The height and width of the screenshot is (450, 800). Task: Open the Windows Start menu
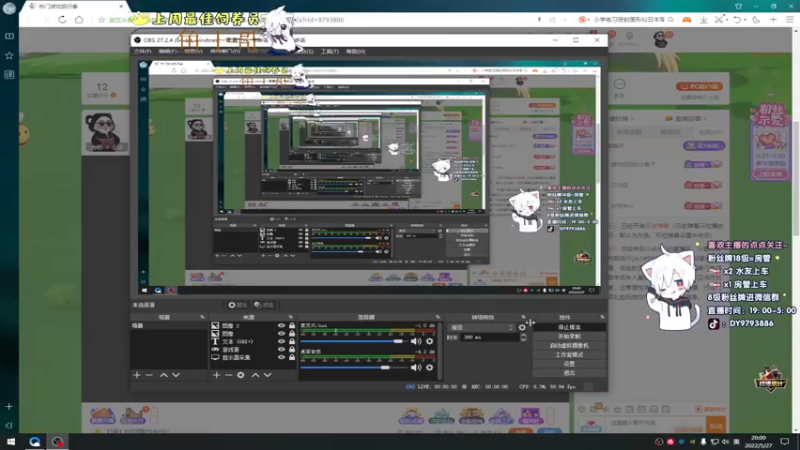click(10, 442)
